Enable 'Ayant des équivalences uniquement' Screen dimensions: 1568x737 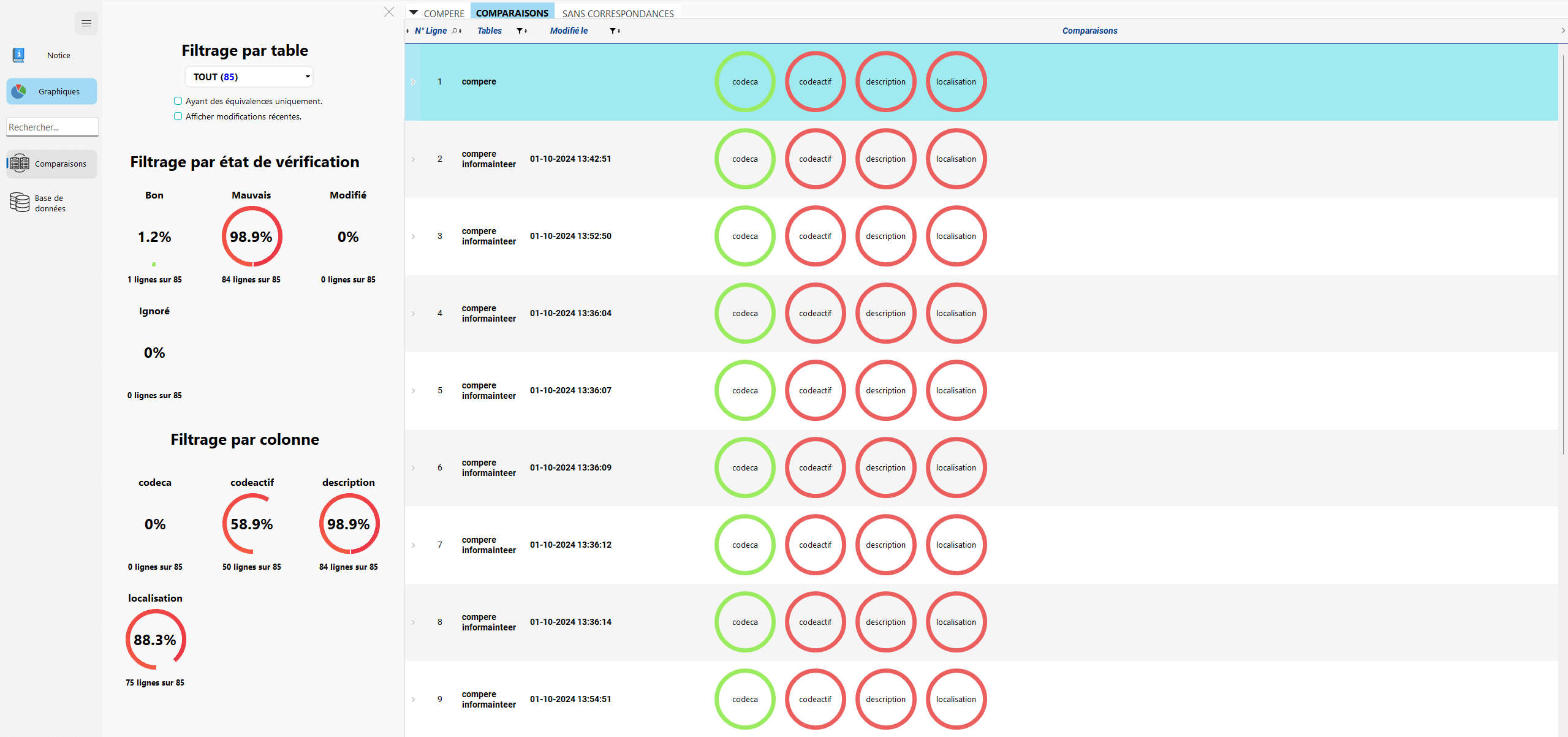pos(178,100)
